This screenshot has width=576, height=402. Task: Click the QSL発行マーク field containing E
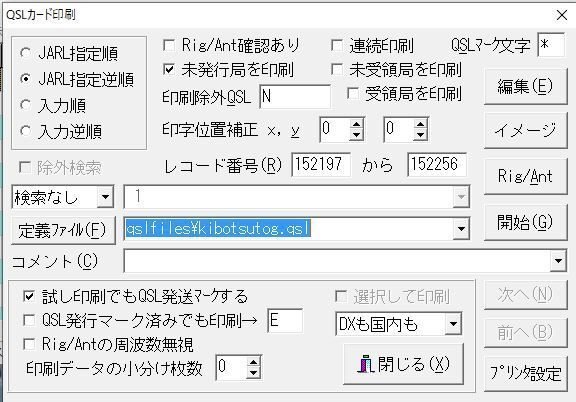tap(285, 321)
